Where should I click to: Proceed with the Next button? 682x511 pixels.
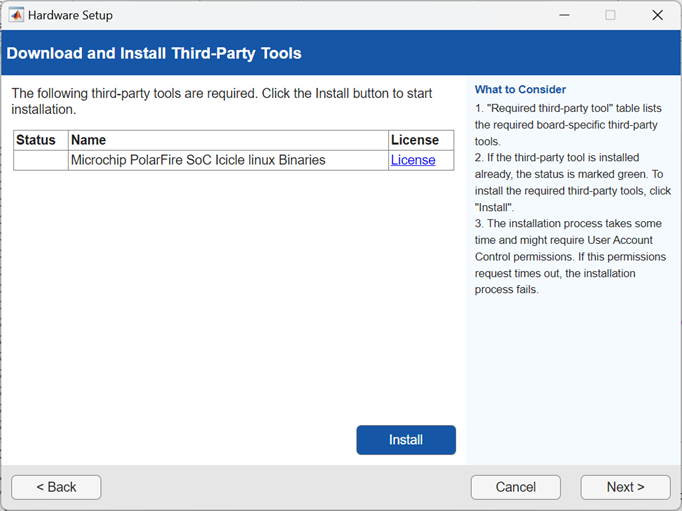click(625, 487)
